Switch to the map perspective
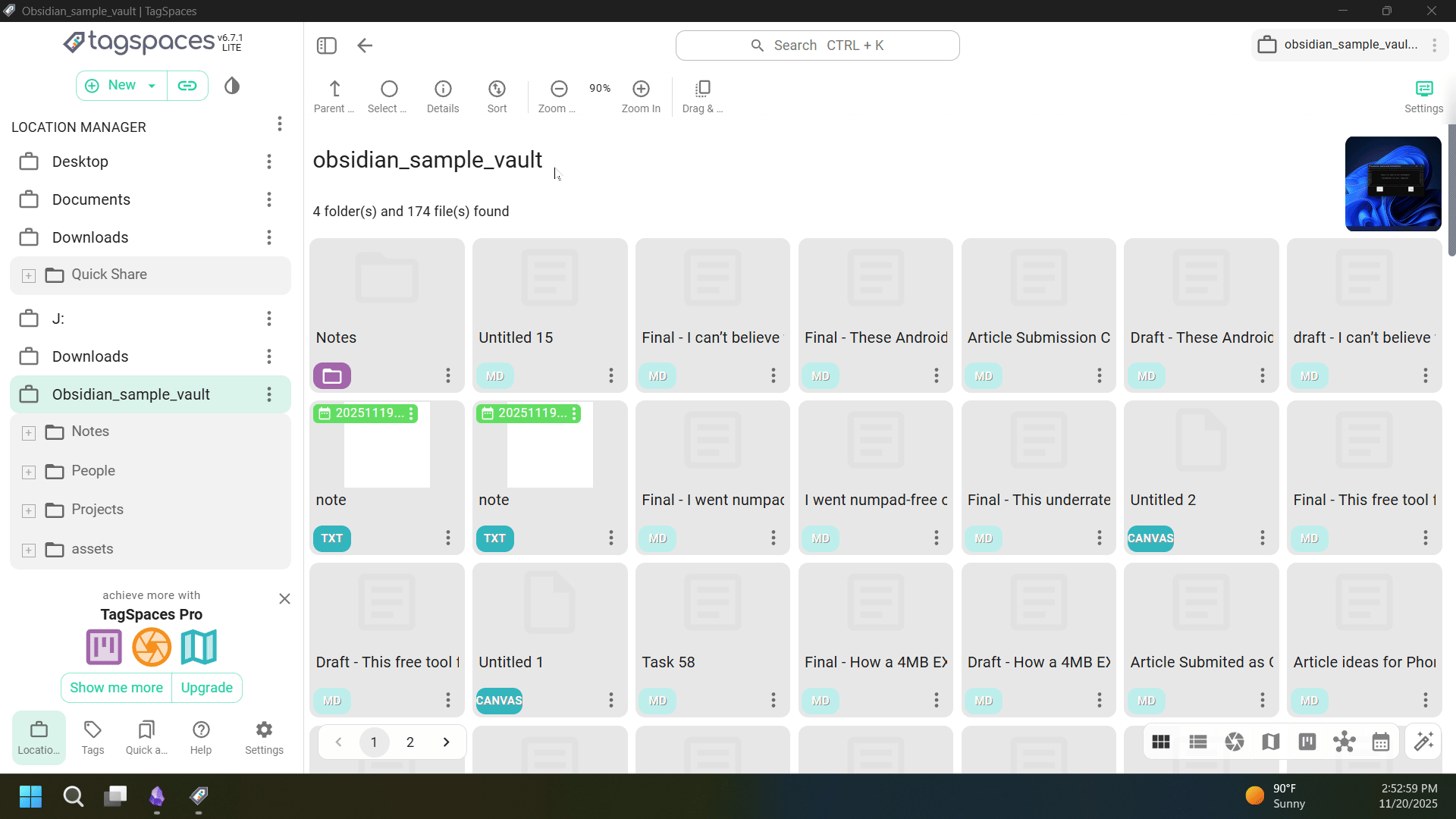 (x=1271, y=742)
